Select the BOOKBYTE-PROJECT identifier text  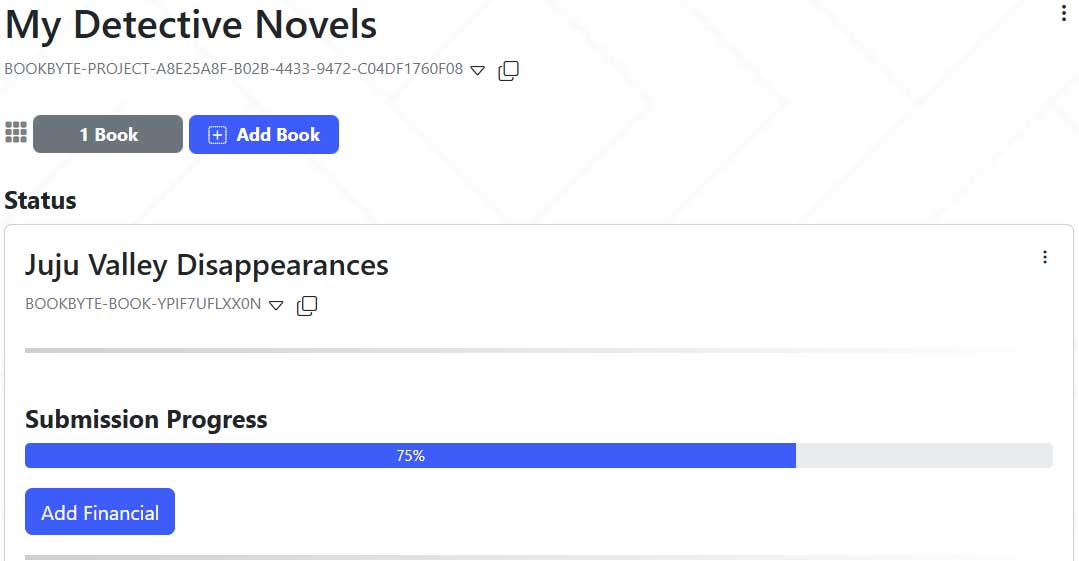coord(234,70)
